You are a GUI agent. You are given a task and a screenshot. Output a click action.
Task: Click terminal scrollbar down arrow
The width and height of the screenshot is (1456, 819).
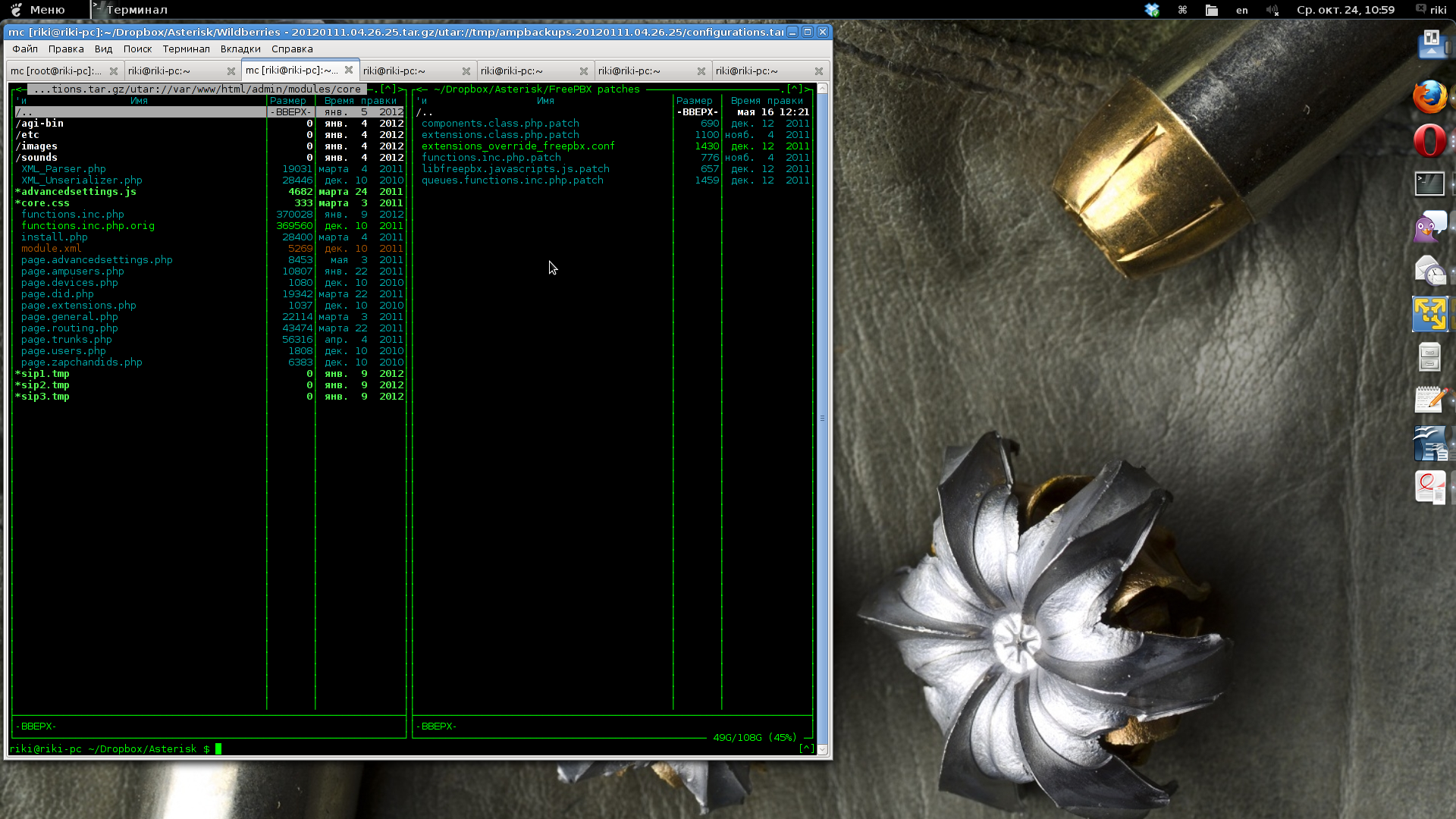822,749
